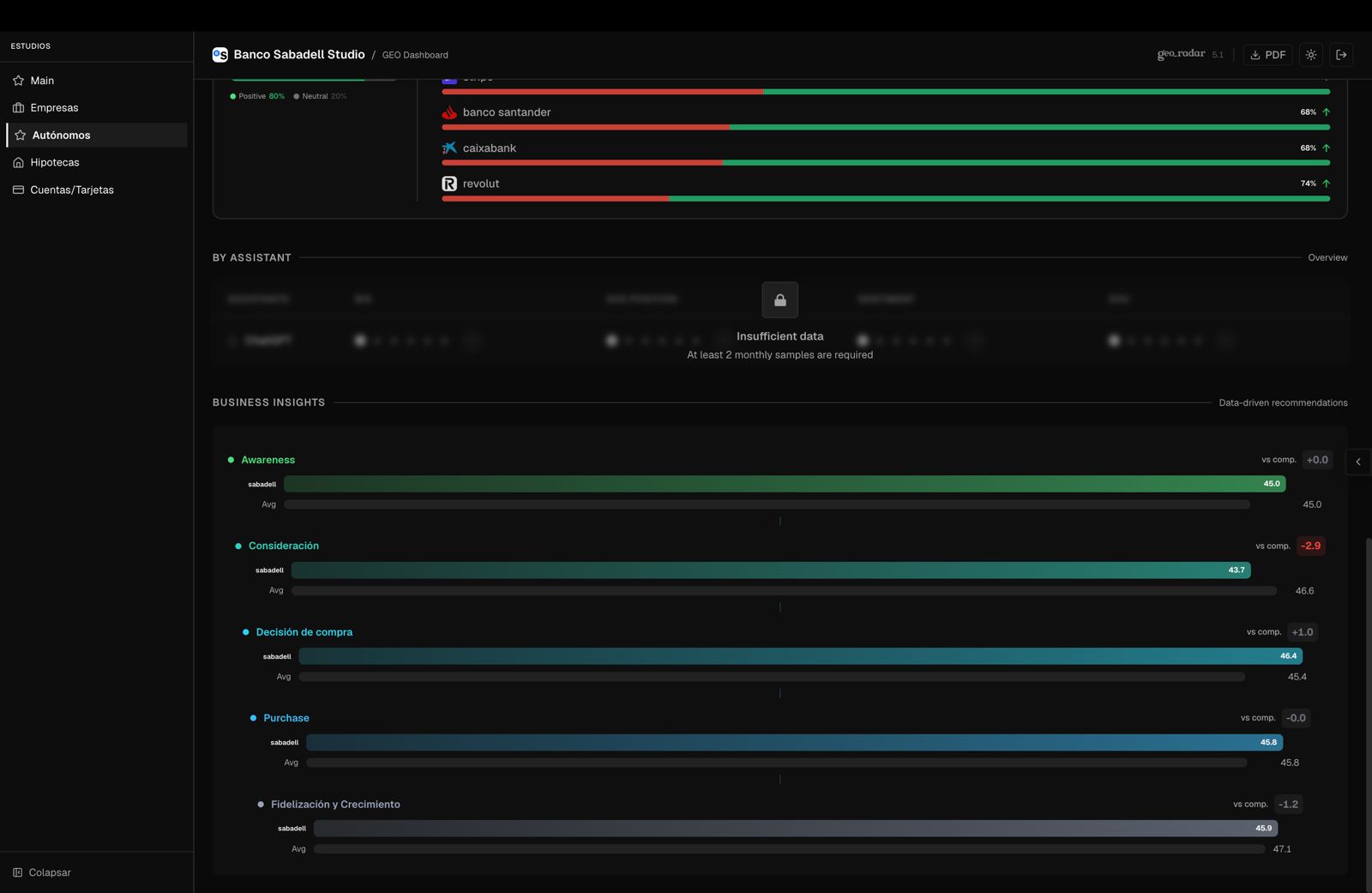
Task: Click the lock icon in By Assistant
Action: point(779,300)
